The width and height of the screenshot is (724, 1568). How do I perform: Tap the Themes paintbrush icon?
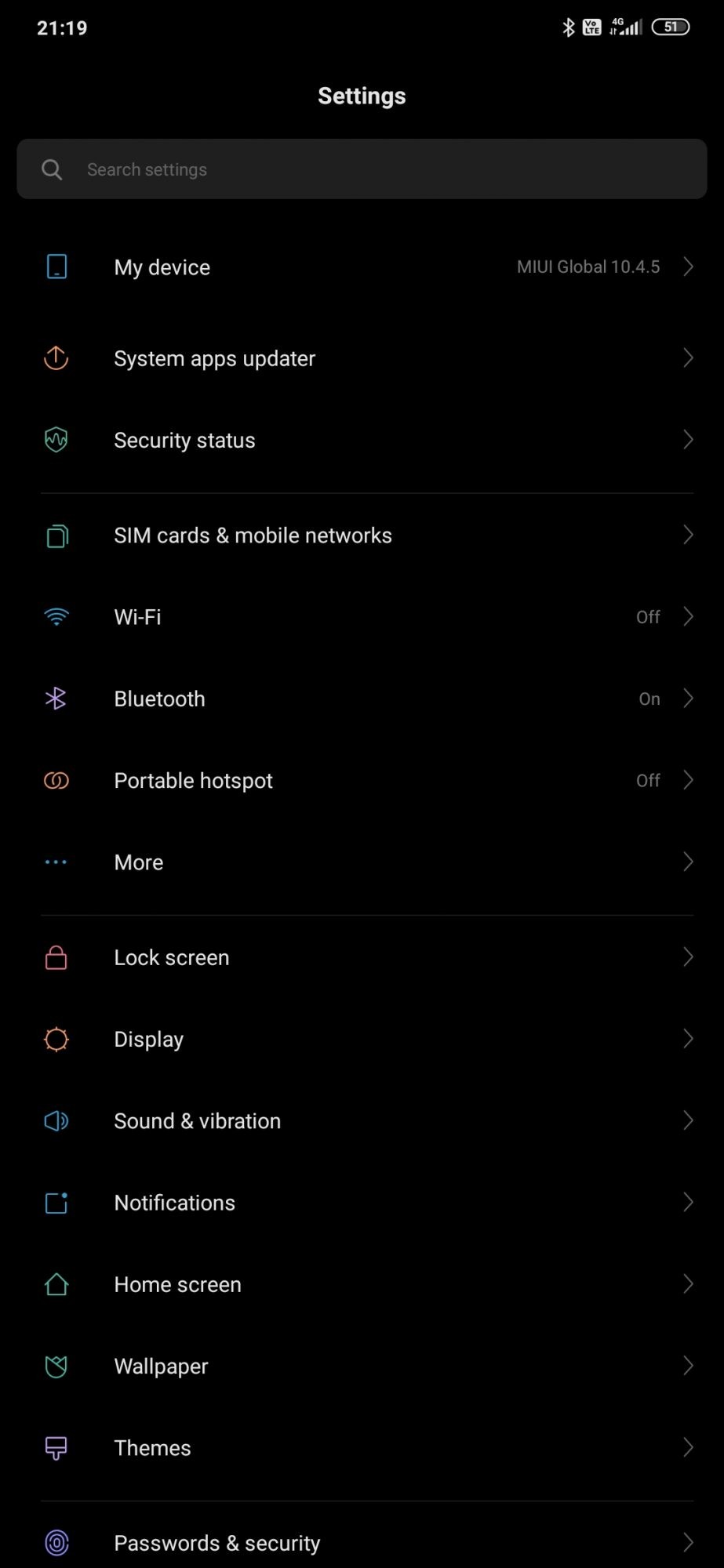[56, 1448]
